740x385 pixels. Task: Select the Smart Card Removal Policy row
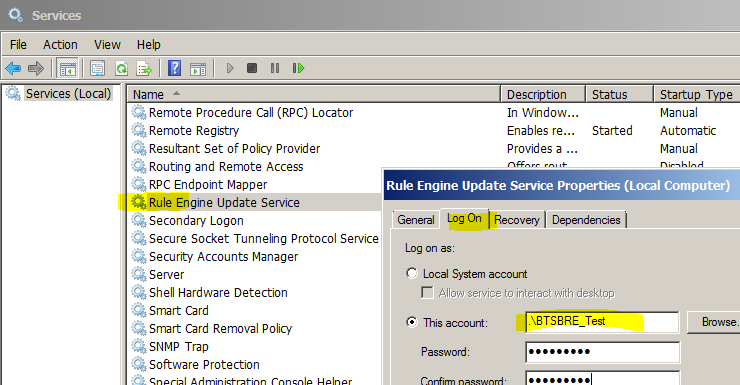[220, 328]
